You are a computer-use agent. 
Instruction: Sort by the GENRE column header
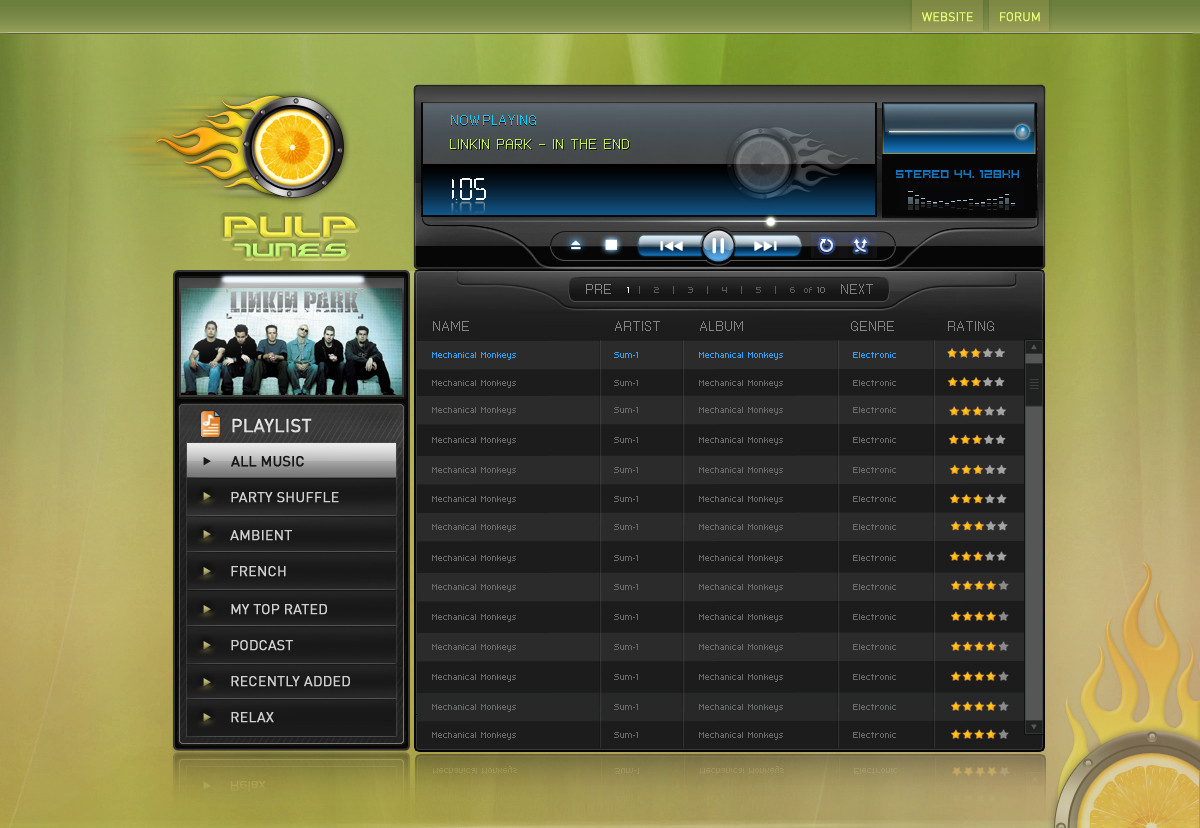point(872,326)
